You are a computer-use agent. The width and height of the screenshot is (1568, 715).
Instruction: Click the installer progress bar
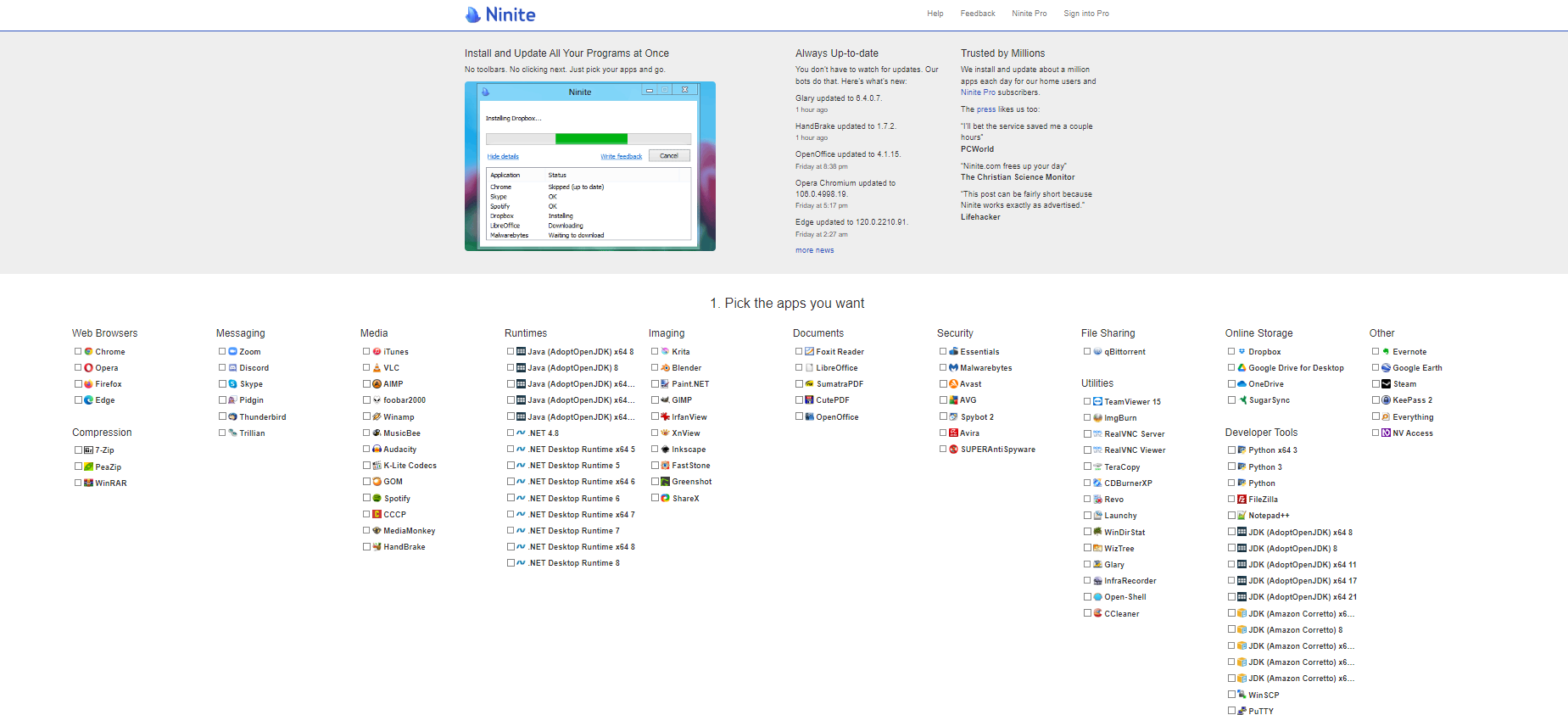589,139
